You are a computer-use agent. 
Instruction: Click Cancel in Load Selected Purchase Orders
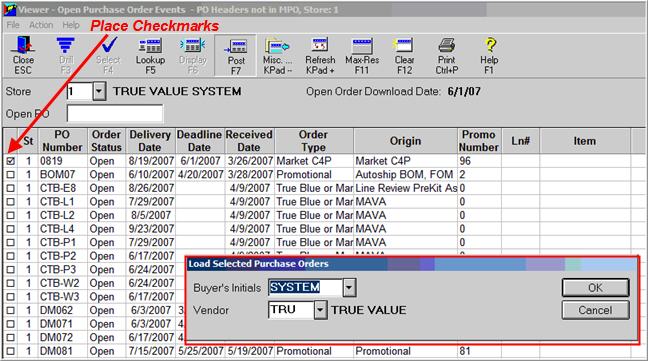[595, 310]
